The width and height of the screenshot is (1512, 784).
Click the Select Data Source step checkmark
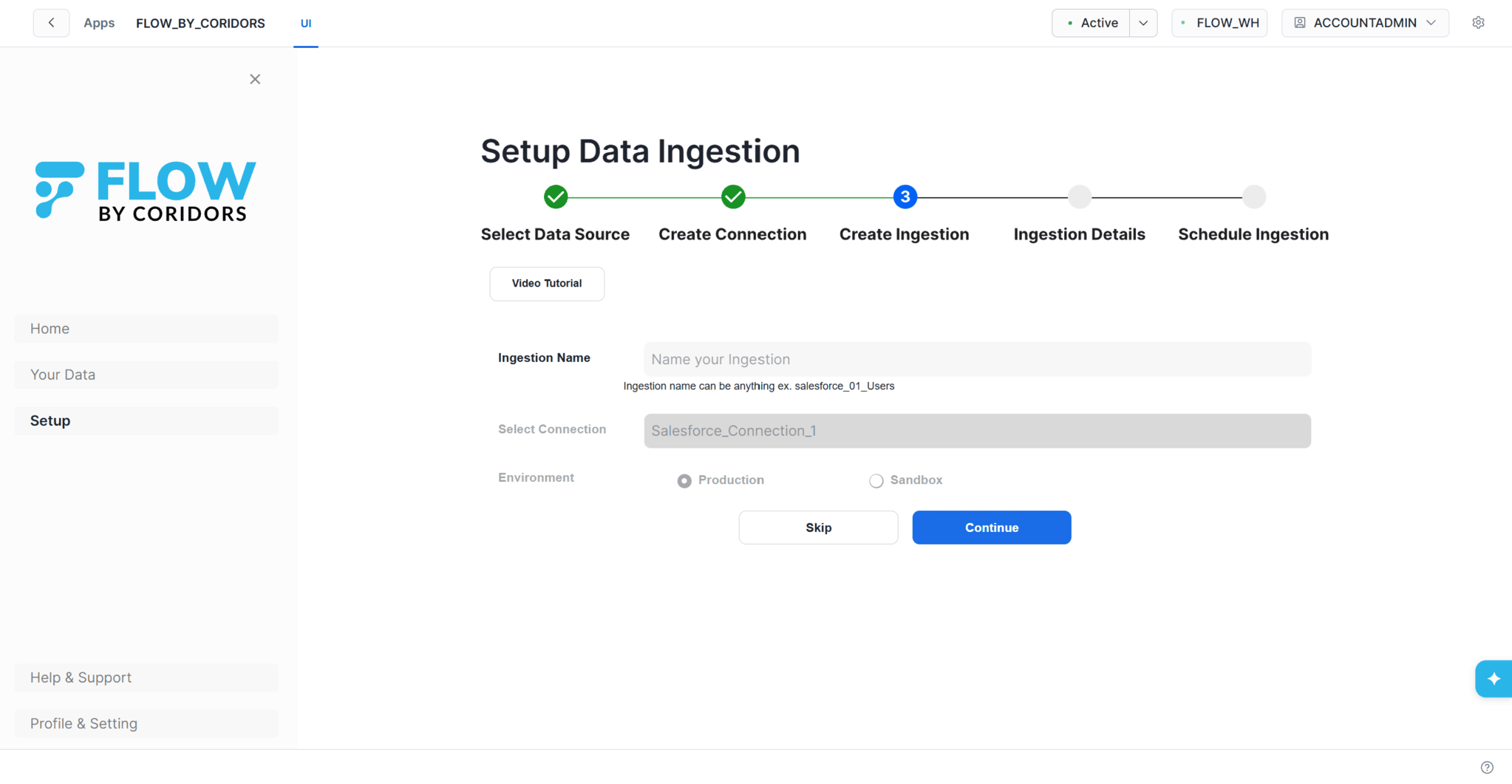(x=556, y=197)
